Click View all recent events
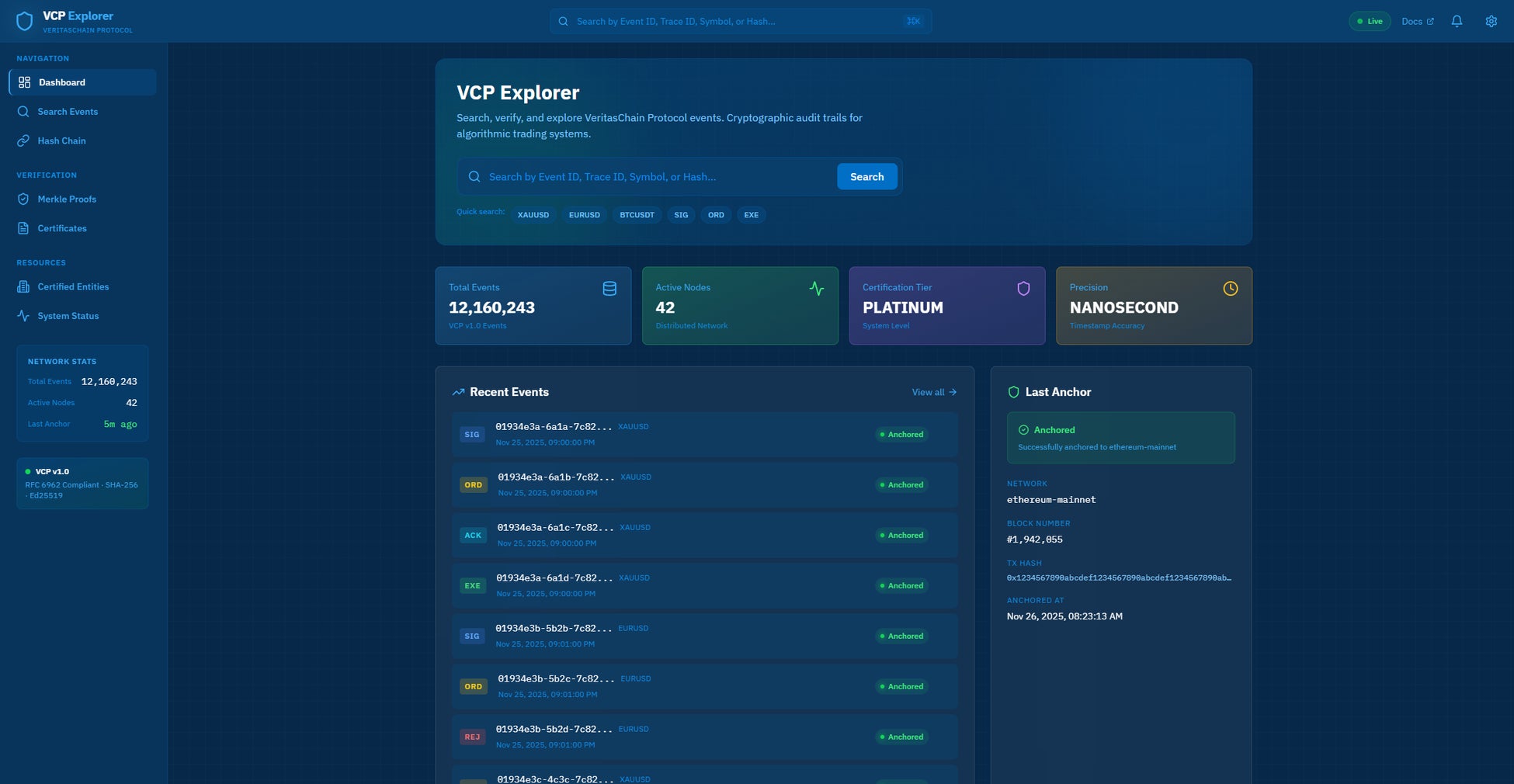Screen dimensions: 1514x784 pyautogui.click(x=933, y=392)
